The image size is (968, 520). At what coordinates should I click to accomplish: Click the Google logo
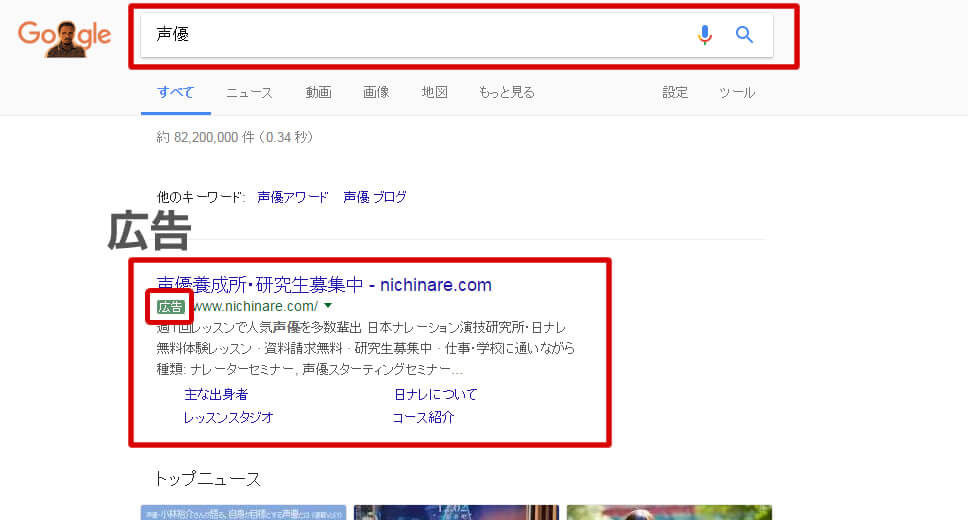[65, 38]
